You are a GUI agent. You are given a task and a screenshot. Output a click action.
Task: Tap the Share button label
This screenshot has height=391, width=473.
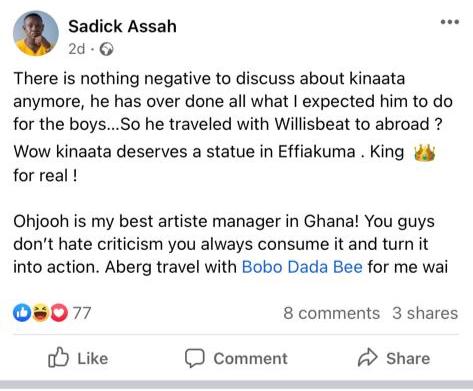click(408, 359)
